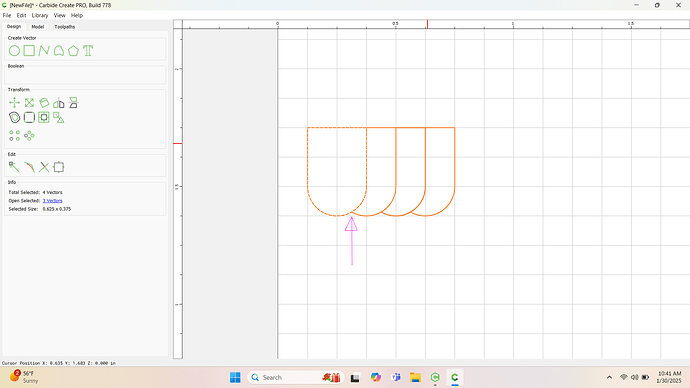Viewport: 690px width, 388px height.
Task: Click Carbide Create taskbar icon
Action: click(x=455, y=377)
